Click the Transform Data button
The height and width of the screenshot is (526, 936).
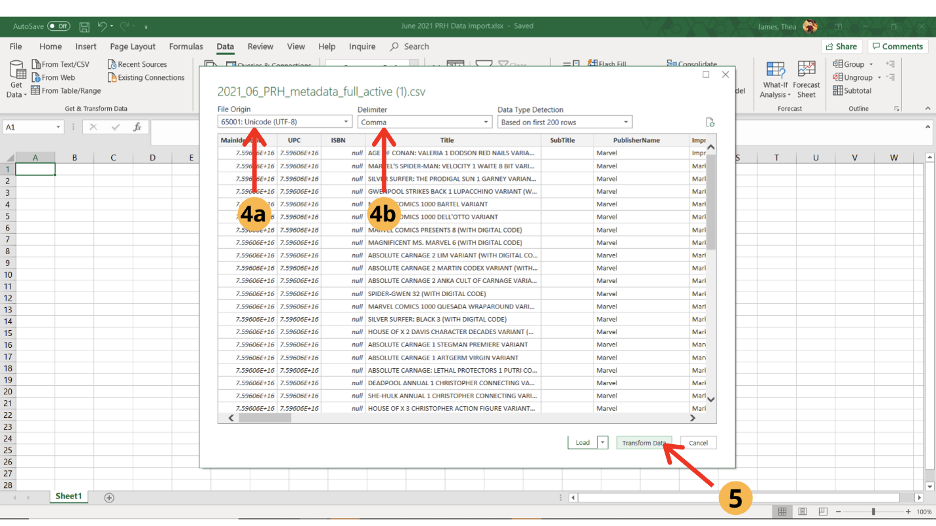[x=644, y=442]
